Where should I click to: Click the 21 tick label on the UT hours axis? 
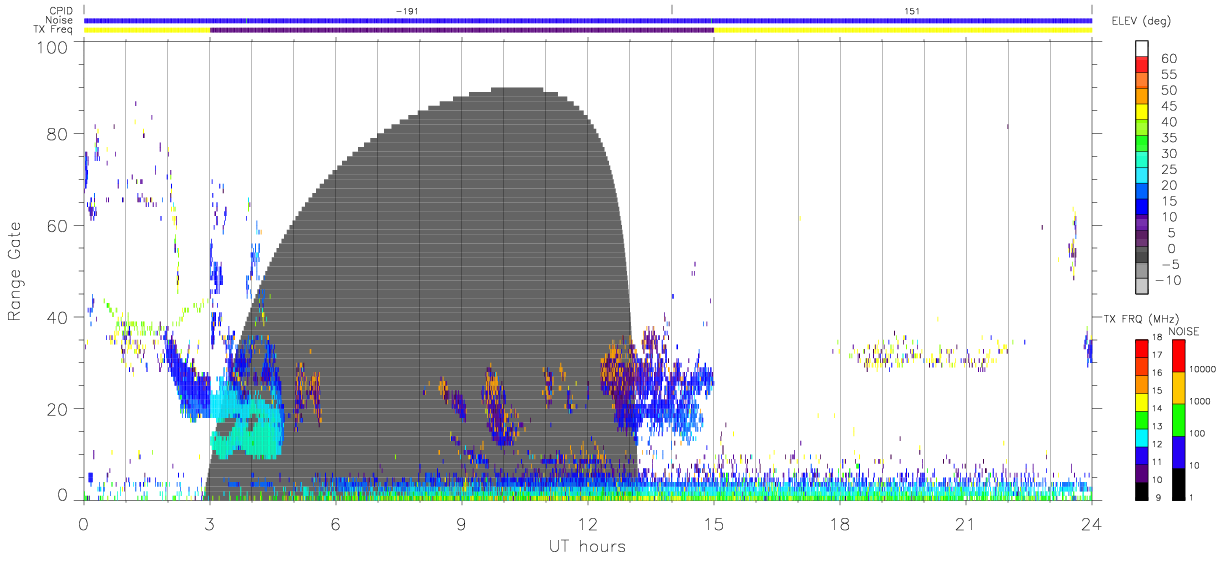[966, 524]
